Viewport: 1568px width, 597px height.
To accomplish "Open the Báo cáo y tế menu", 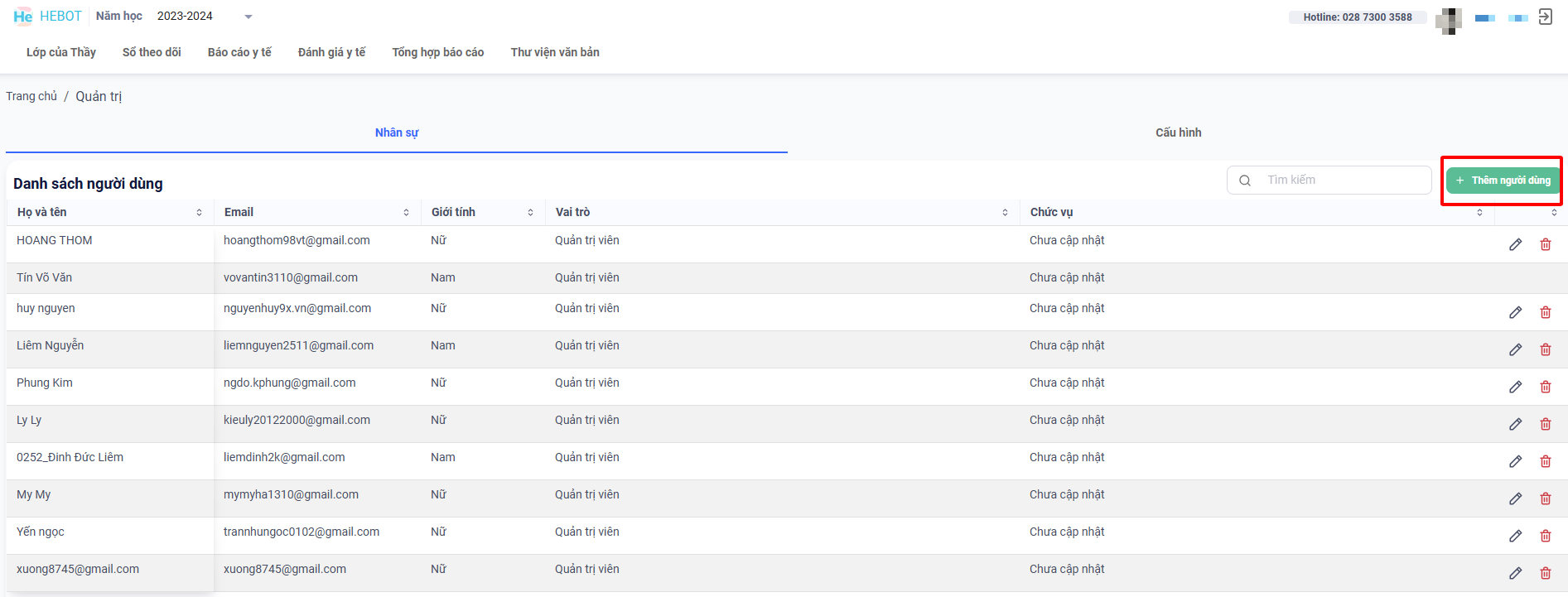I will click(239, 52).
